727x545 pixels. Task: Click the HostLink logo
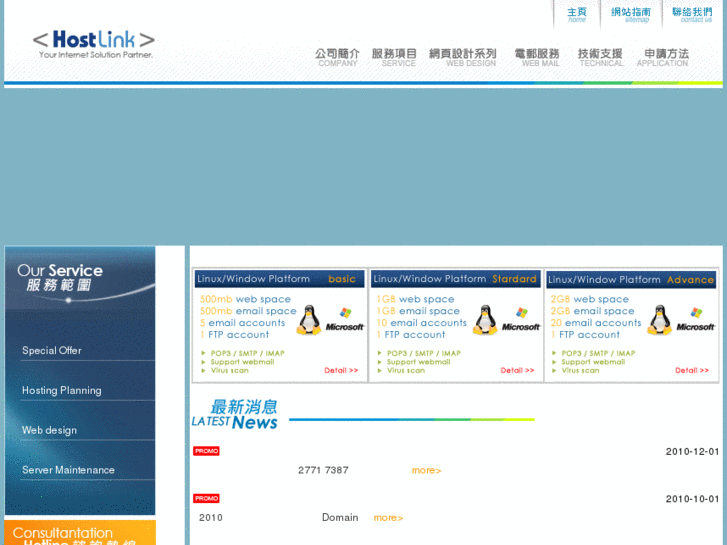coord(94,45)
